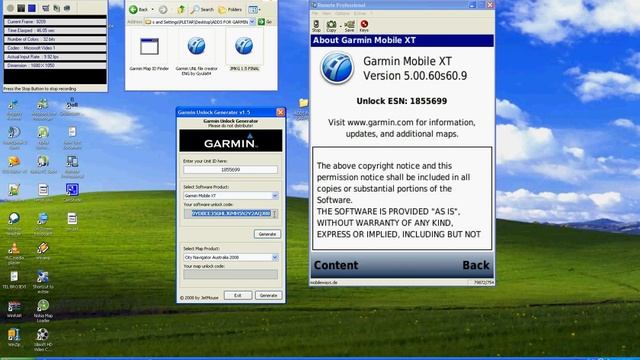This screenshot has width=640, height=360.
Task: Click the green Go button beside address
Action: point(265,22)
